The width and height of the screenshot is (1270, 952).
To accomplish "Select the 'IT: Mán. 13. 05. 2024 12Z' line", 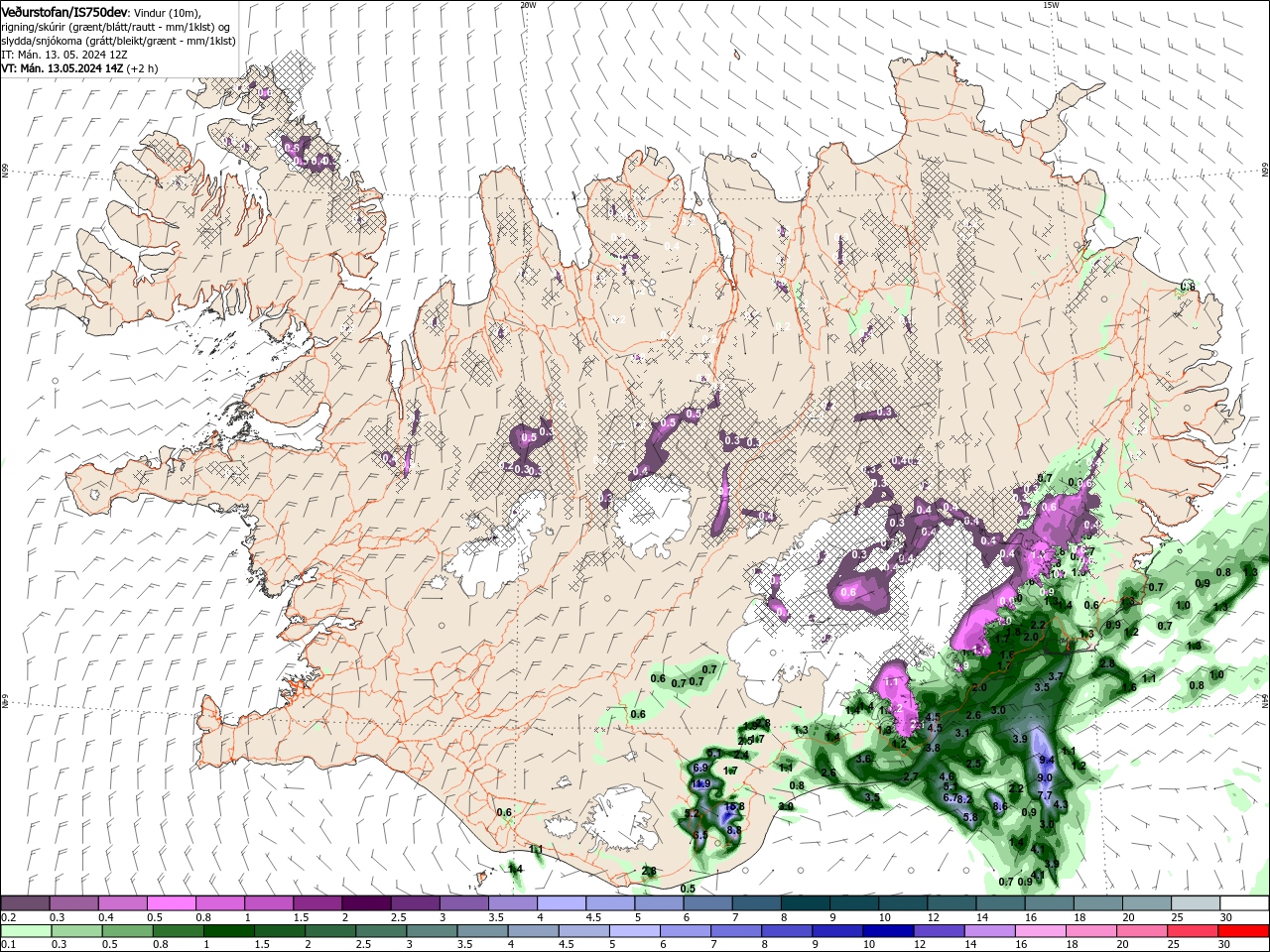I will click(x=63, y=55).
